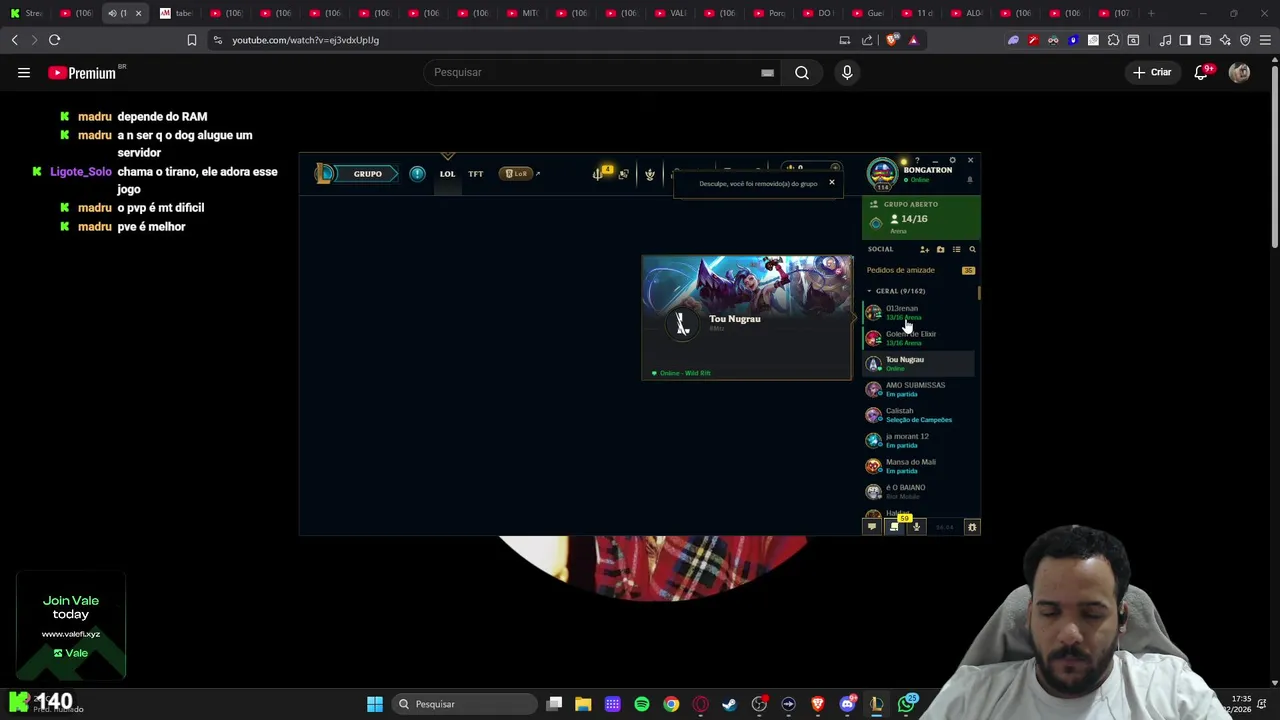Select friend Tou Nugrau in list
The width and height of the screenshot is (1280, 720).
tap(920, 364)
